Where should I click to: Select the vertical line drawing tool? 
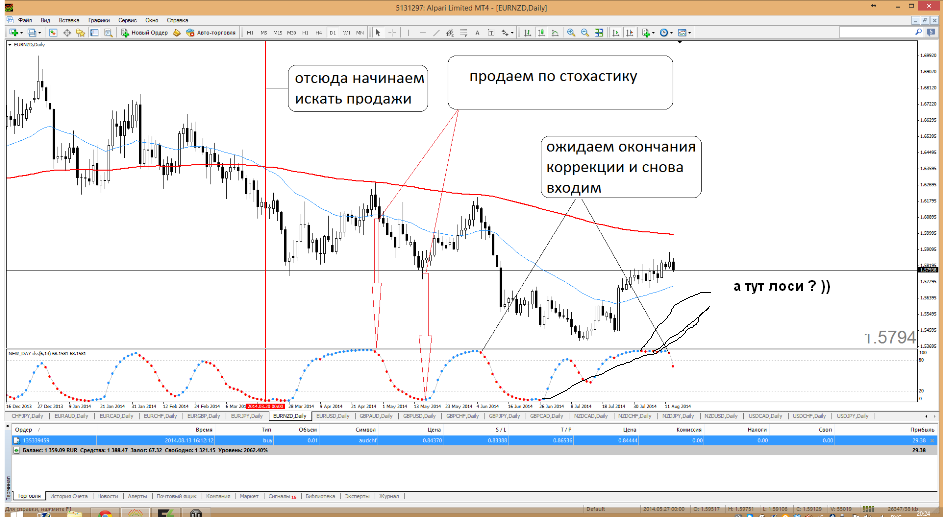pyautogui.click(x=408, y=32)
